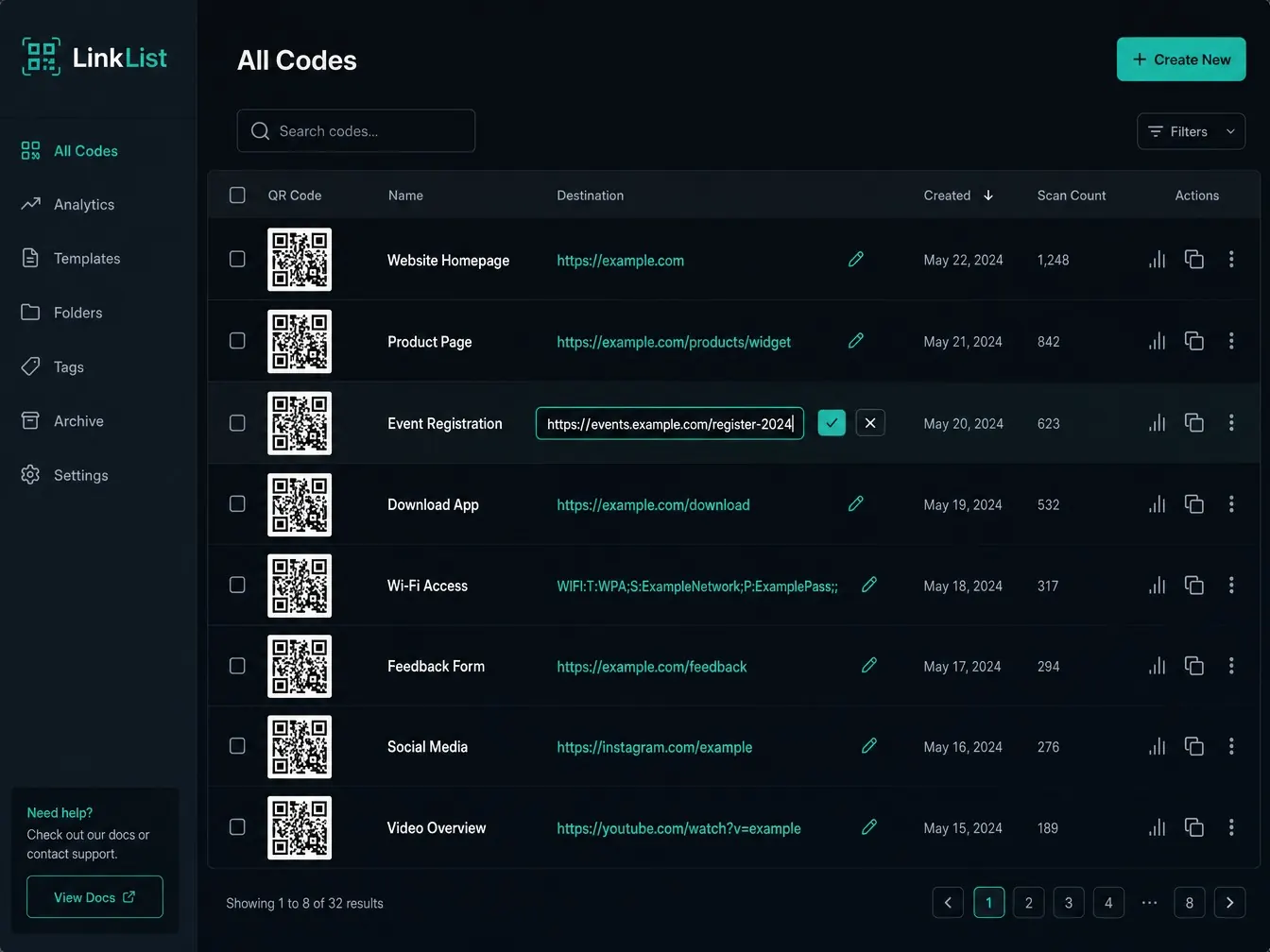
Task: Duplicate the Download App code
Action: point(1194,503)
